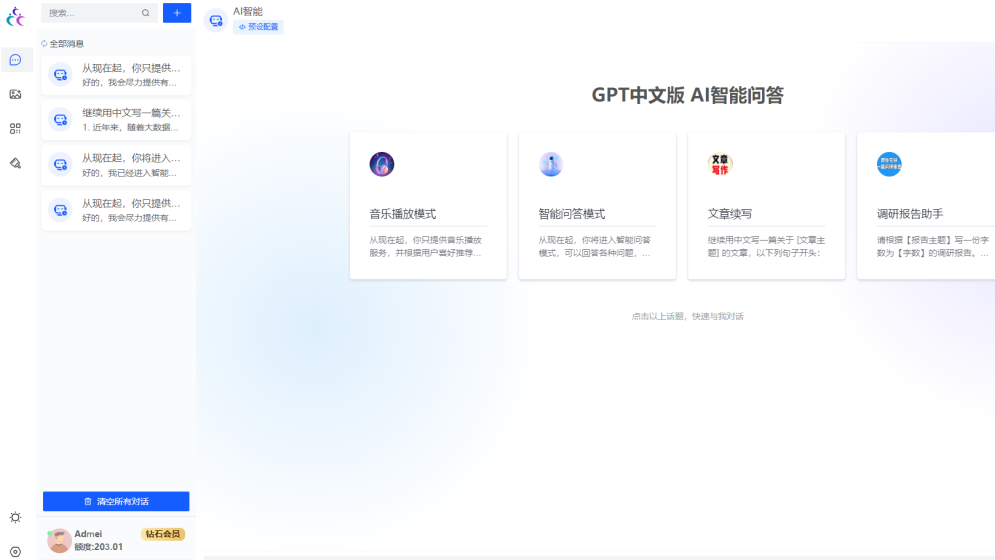Create a new chat with plus button

click(177, 13)
